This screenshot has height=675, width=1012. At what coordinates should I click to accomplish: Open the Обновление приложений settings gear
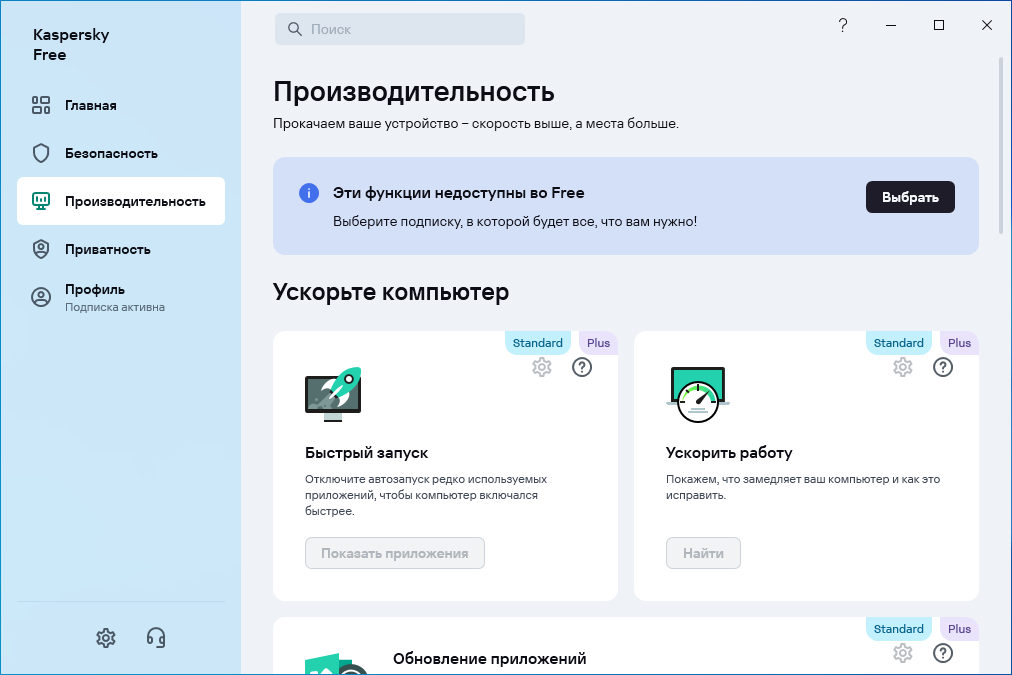coord(903,653)
